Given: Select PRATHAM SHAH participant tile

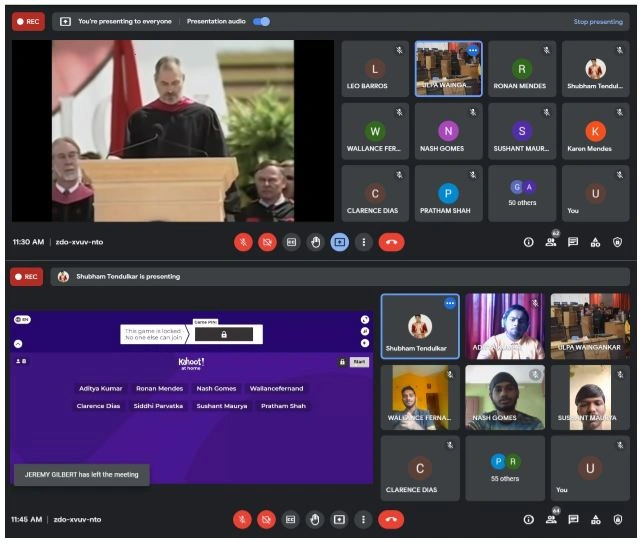Looking at the screenshot, I should pos(448,193).
